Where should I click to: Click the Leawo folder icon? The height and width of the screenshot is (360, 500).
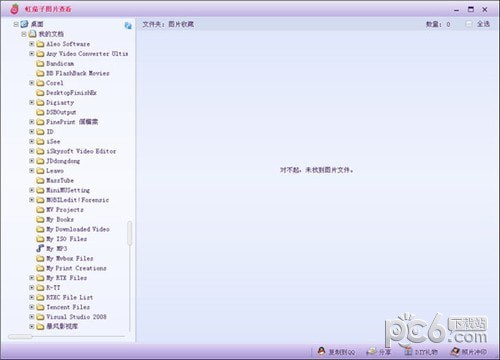point(40,171)
